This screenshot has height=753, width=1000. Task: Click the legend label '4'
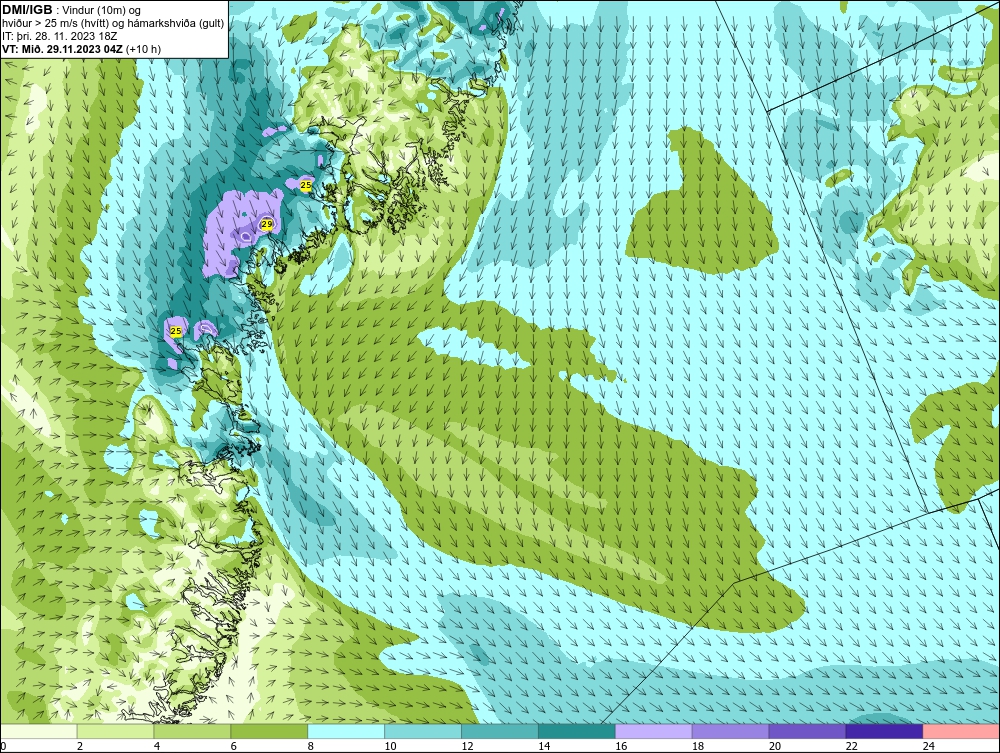tap(157, 746)
